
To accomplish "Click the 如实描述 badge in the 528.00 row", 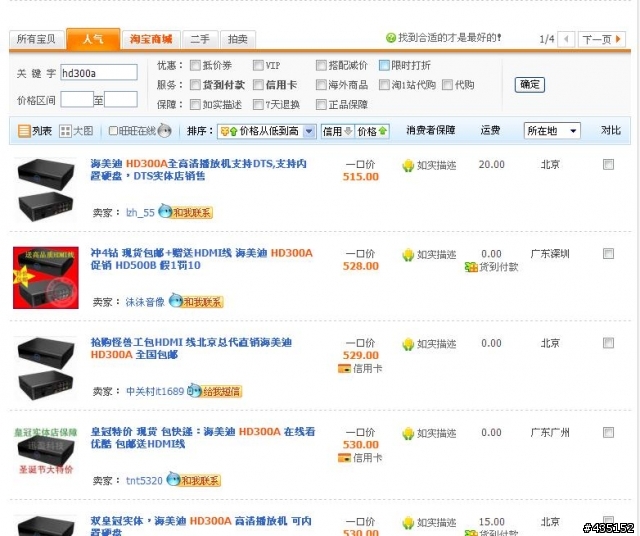I will (x=429, y=255).
